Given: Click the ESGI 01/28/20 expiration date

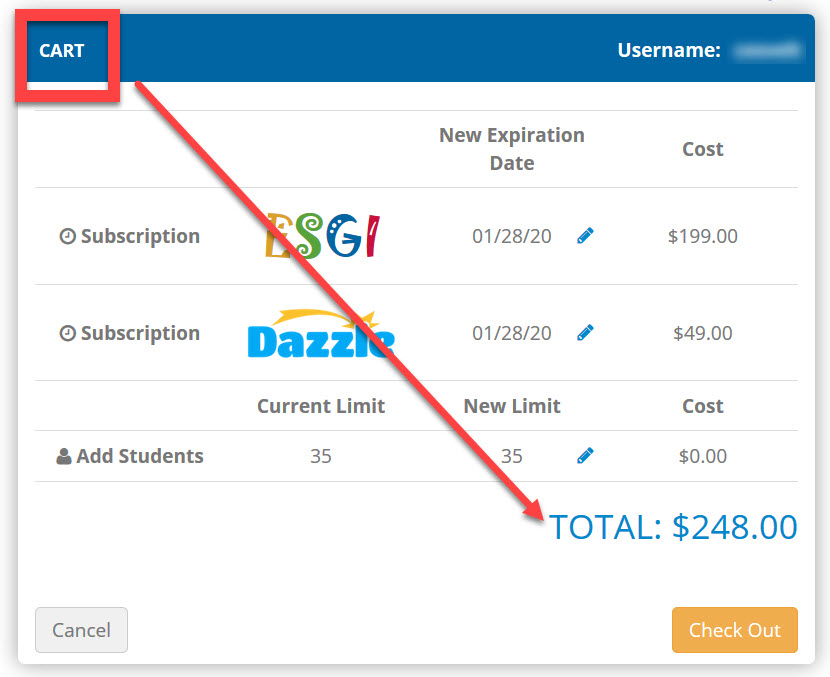Looking at the screenshot, I should point(512,236).
